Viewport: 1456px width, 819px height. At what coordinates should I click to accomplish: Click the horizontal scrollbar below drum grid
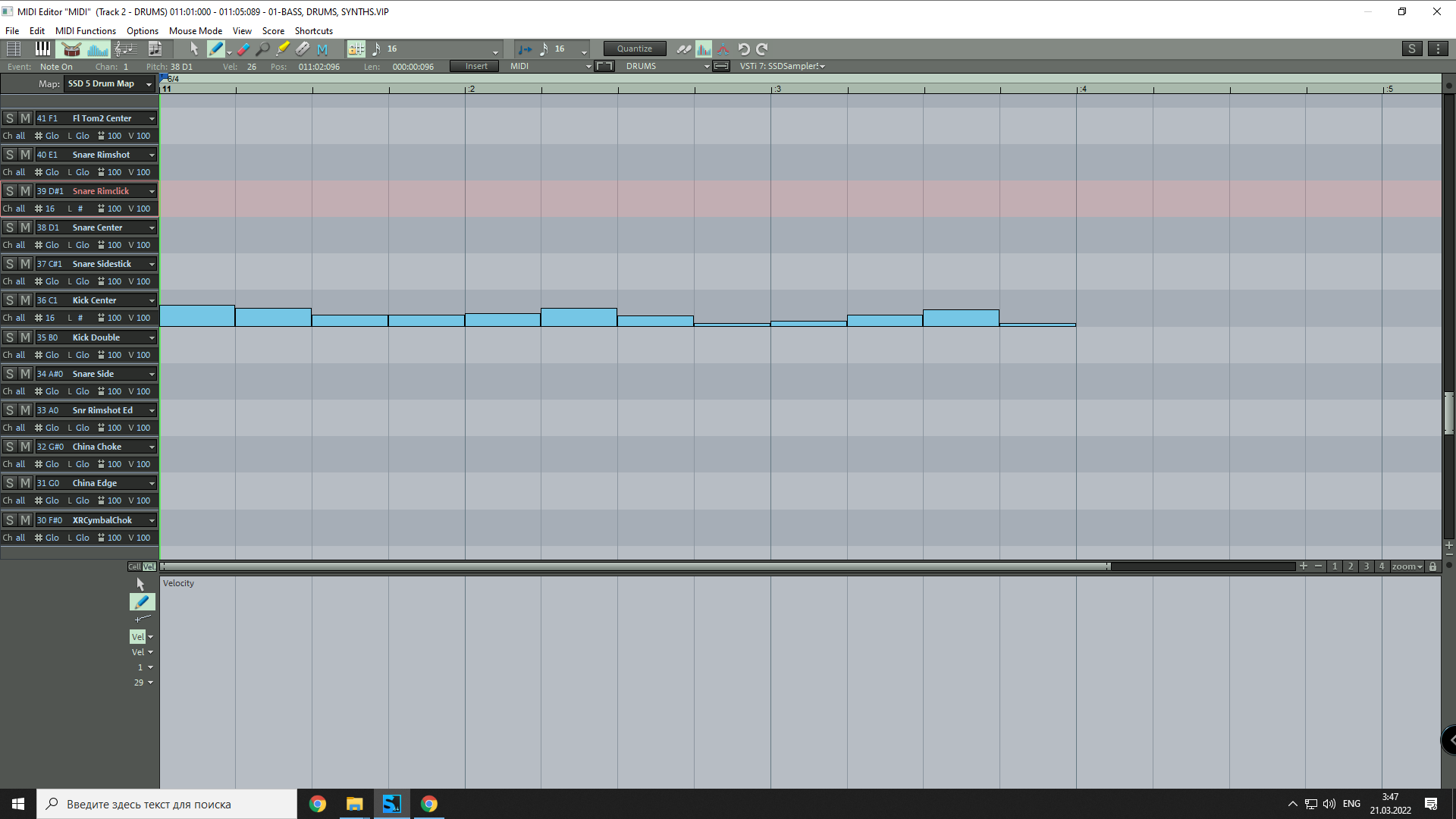click(635, 566)
